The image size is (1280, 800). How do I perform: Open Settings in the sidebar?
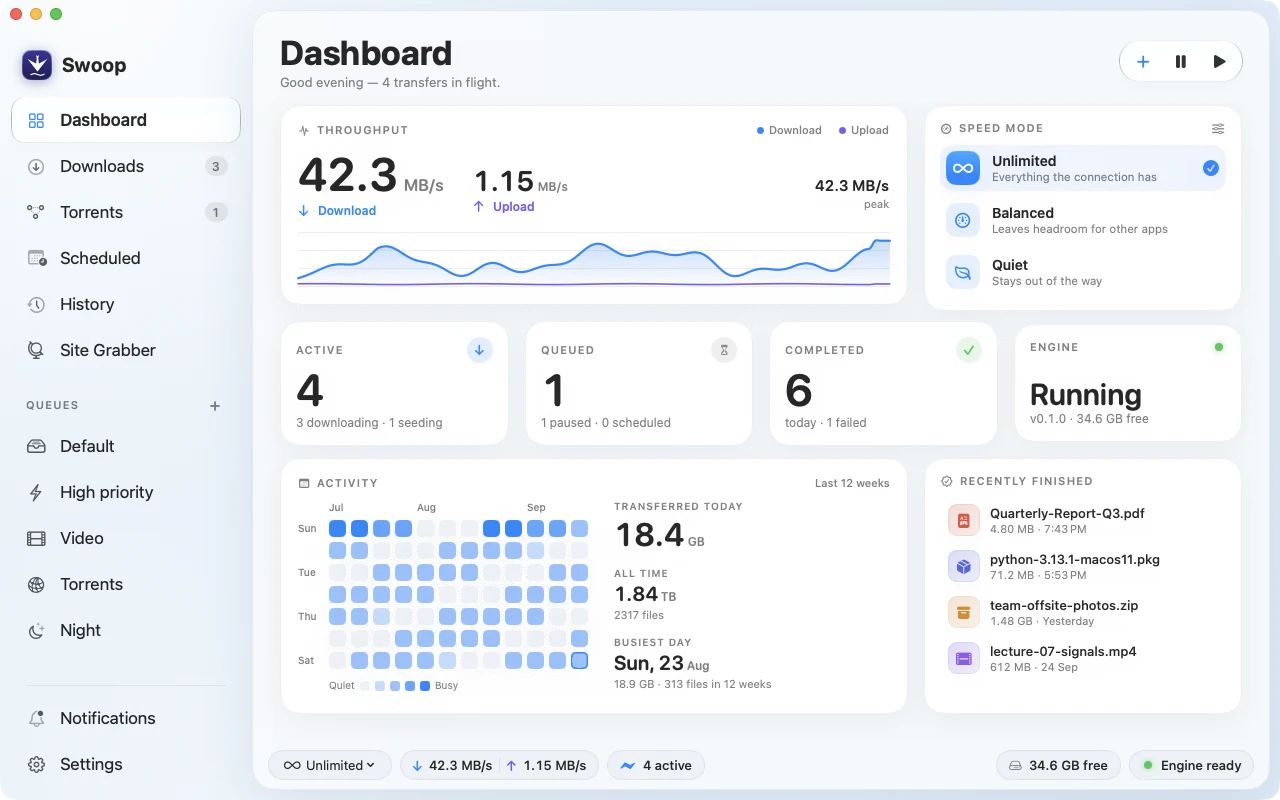[x=126, y=764]
